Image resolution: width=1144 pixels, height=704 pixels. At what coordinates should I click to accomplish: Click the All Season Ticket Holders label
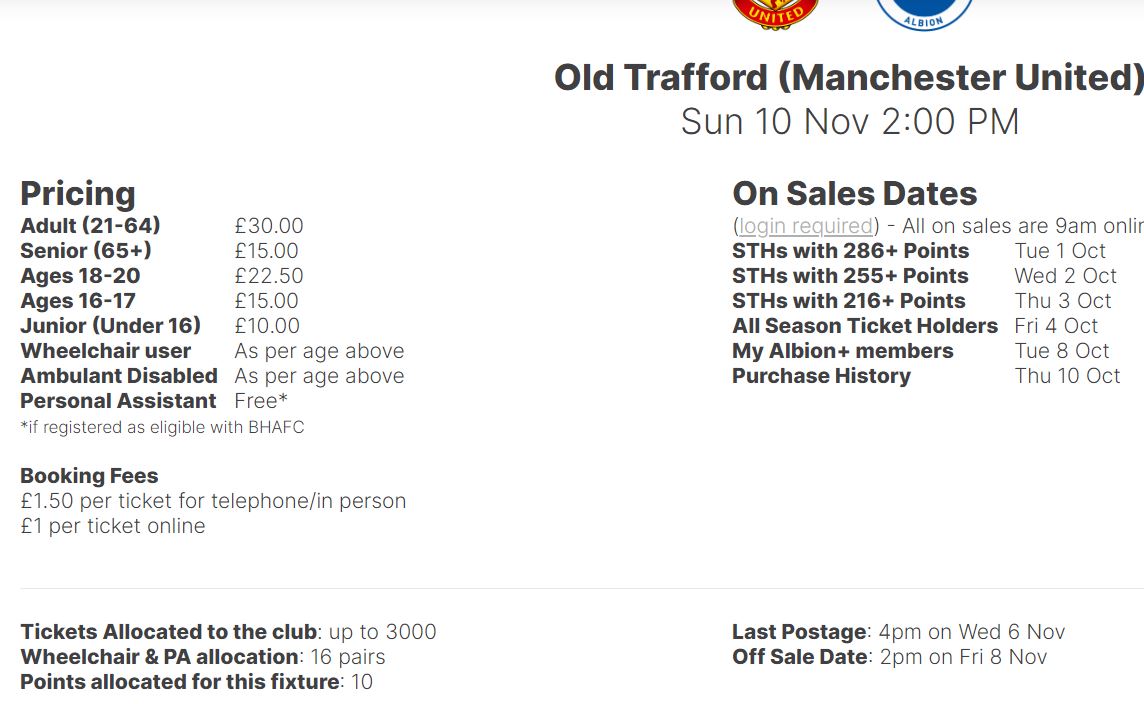point(865,325)
